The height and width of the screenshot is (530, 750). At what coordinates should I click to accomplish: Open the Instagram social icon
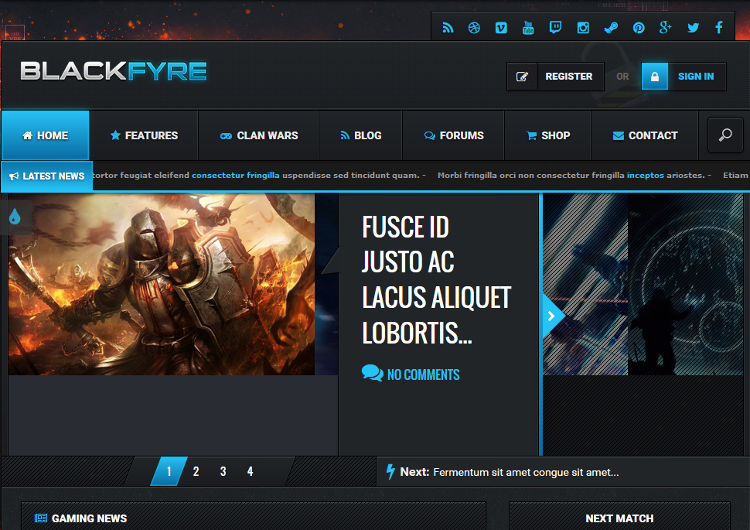[583, 28]
